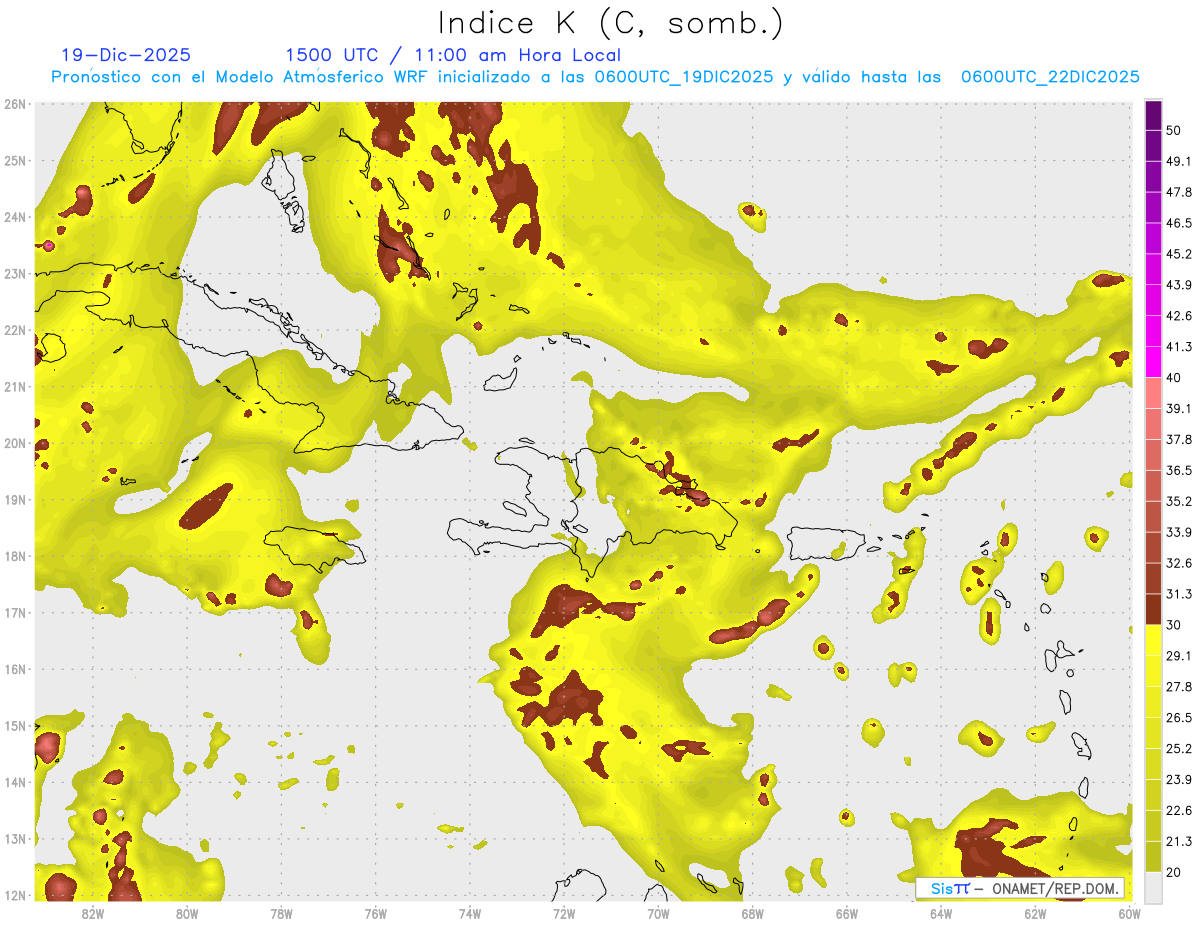Click the colorbar label "25.2"
The width and height of the screenshot is (1200, 927).
1179,749
